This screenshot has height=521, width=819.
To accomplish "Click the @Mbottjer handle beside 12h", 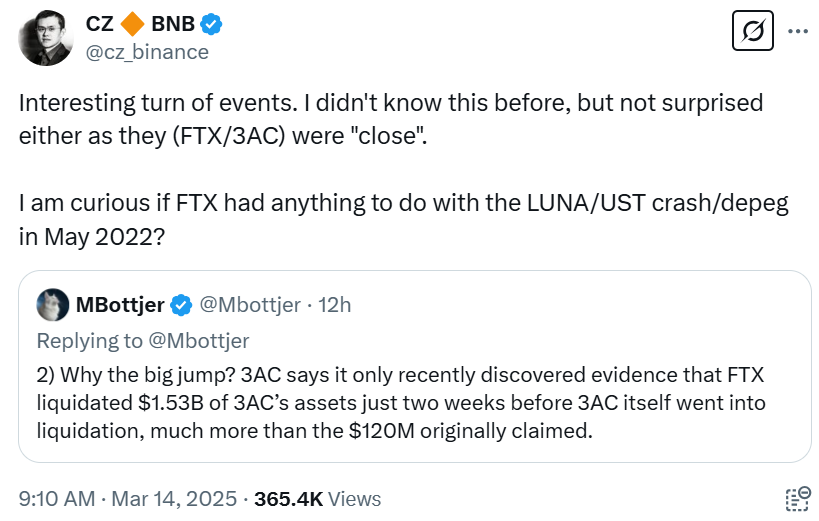I will (x=250, y=305).
